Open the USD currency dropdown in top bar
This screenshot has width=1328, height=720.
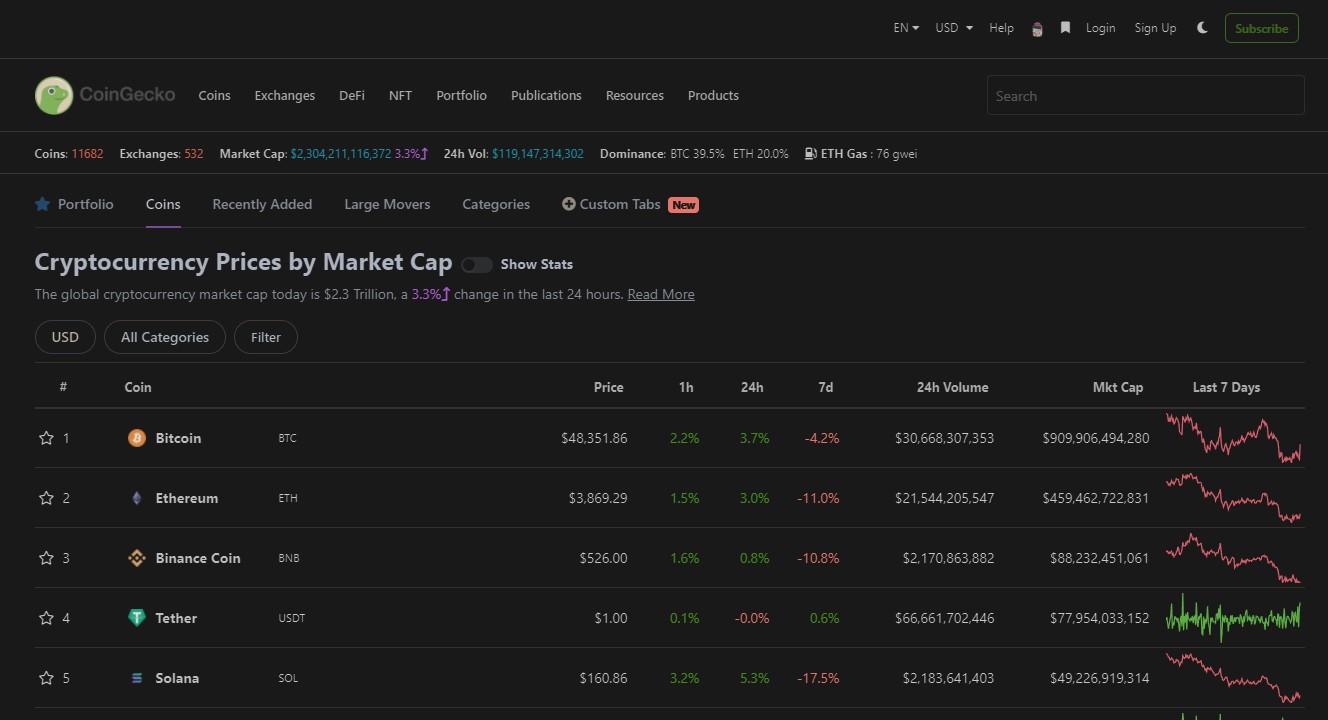[x=954, y=28]
